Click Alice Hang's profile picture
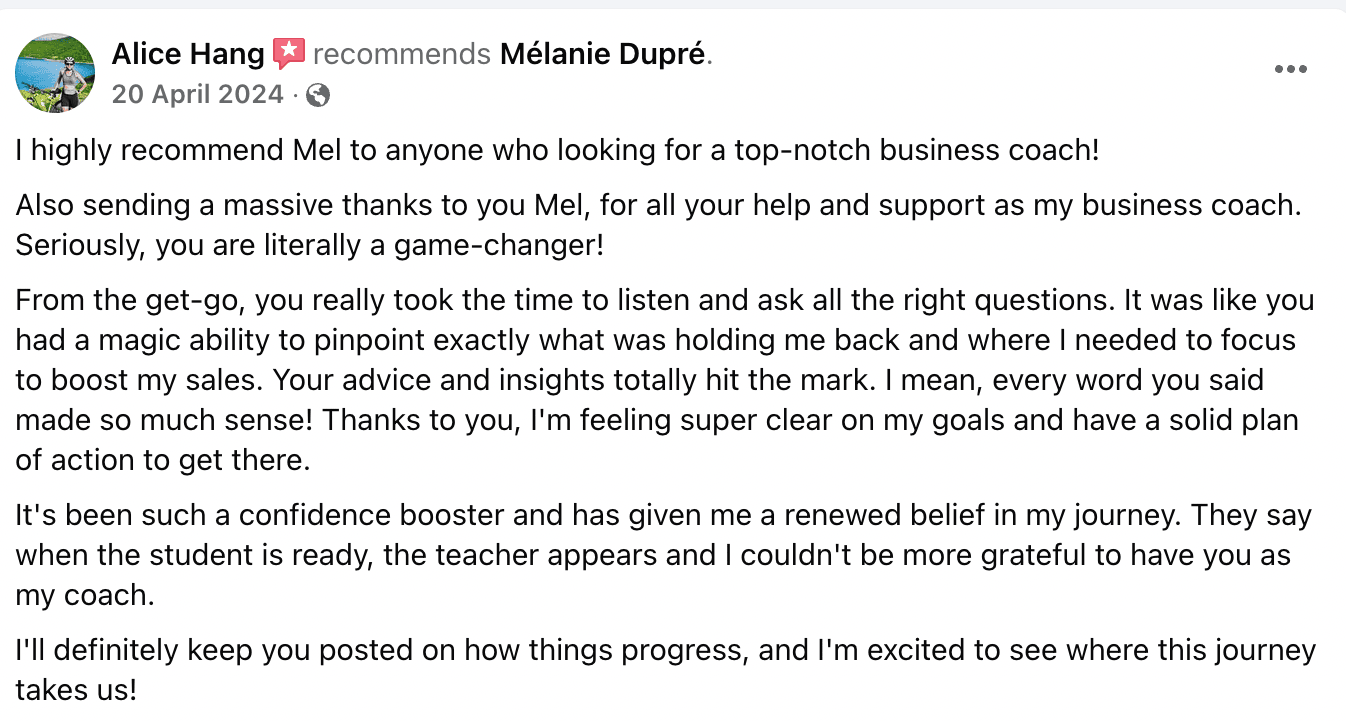Screen dimensions: 1346x721 point(55,71)
